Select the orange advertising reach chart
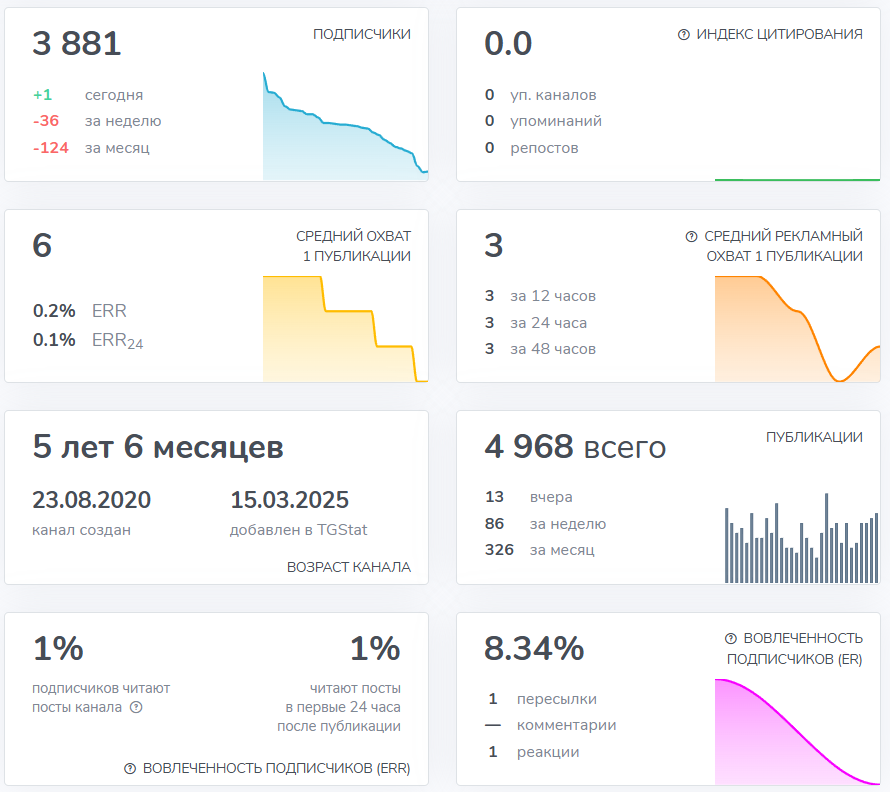Screen dimensions: 890x792 coord(797,330)
